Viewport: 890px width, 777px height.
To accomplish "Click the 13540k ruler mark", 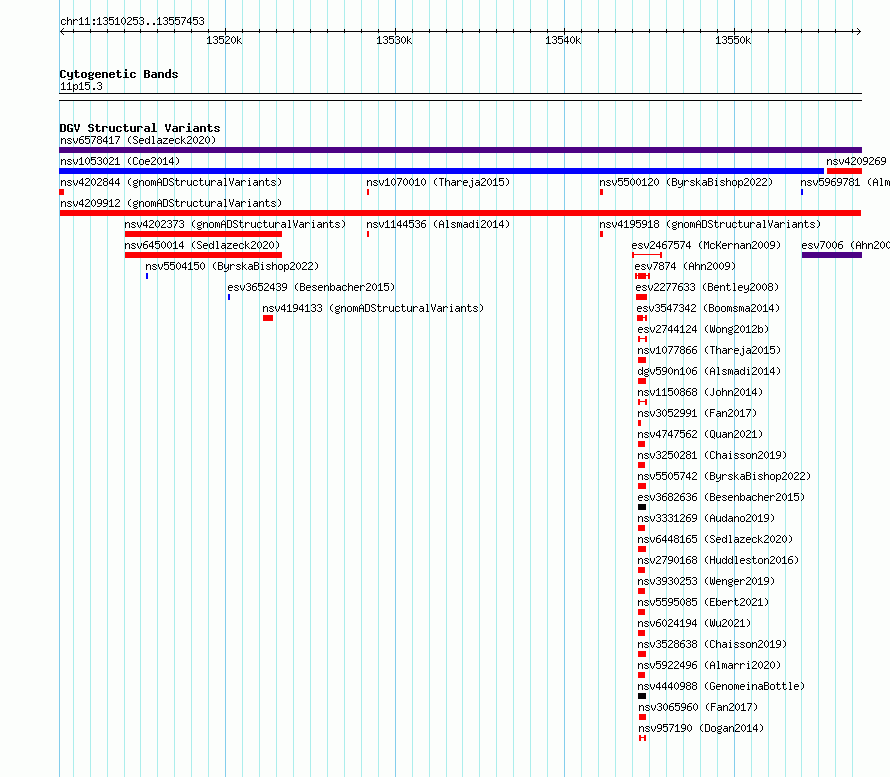I will (563, 40).
